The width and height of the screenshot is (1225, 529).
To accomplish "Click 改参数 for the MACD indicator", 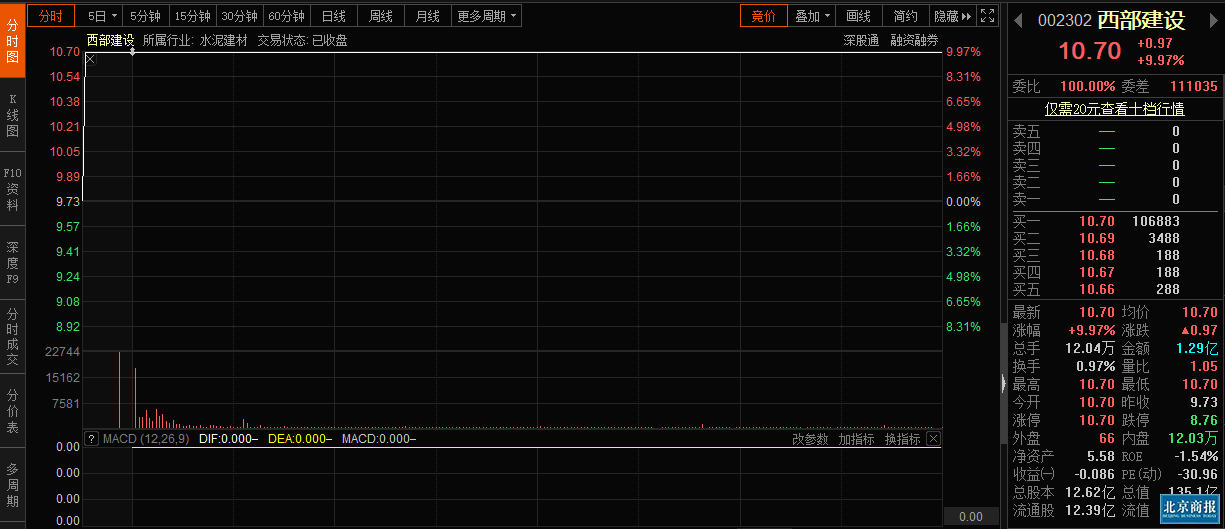I will click(810, 439).
